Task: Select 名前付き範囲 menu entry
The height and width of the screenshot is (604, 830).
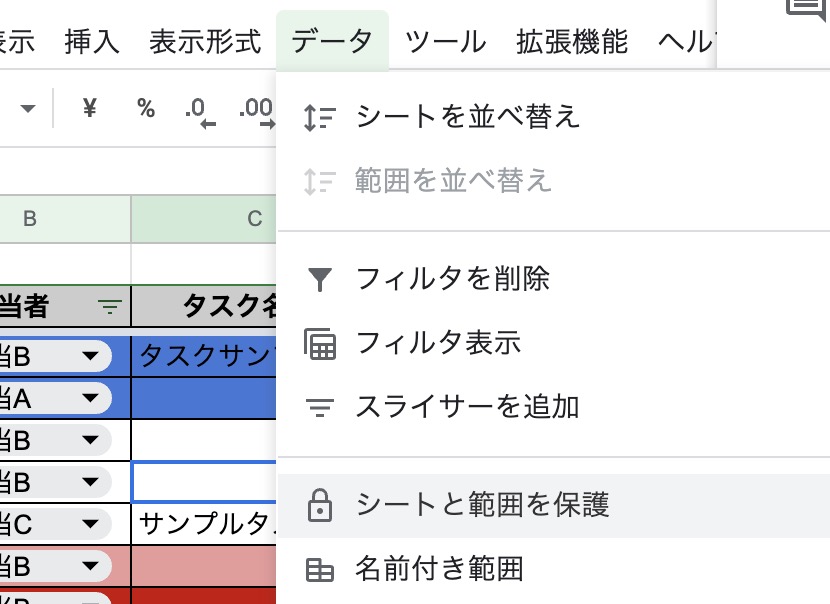Action: pos(439,570)
